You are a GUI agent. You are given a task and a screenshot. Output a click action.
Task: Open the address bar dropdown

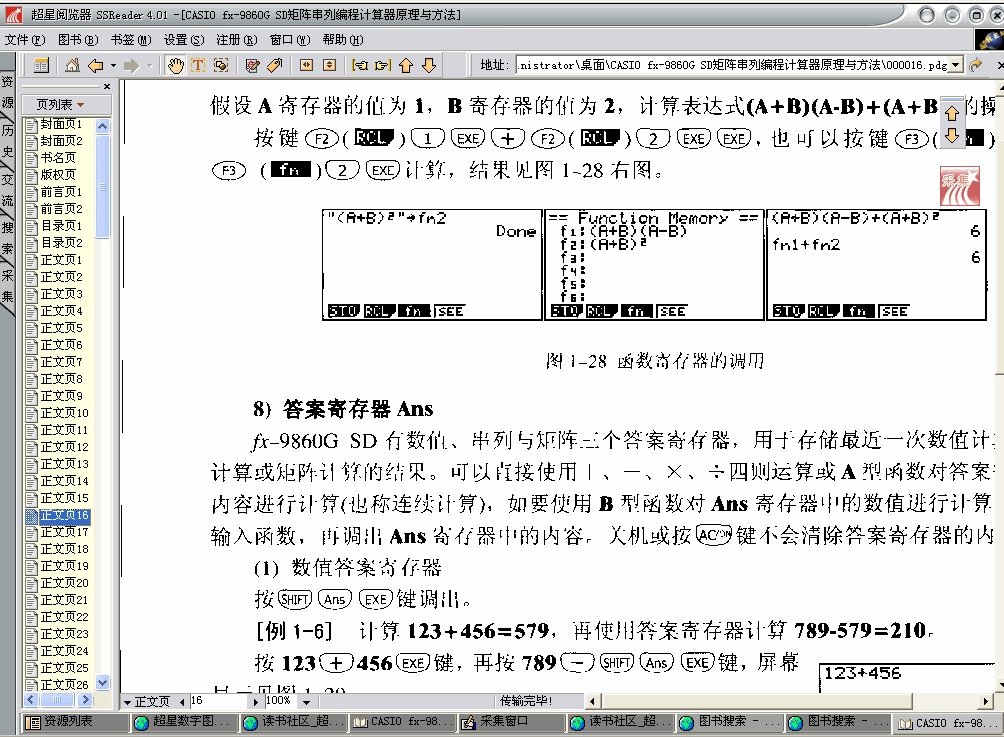956,65
